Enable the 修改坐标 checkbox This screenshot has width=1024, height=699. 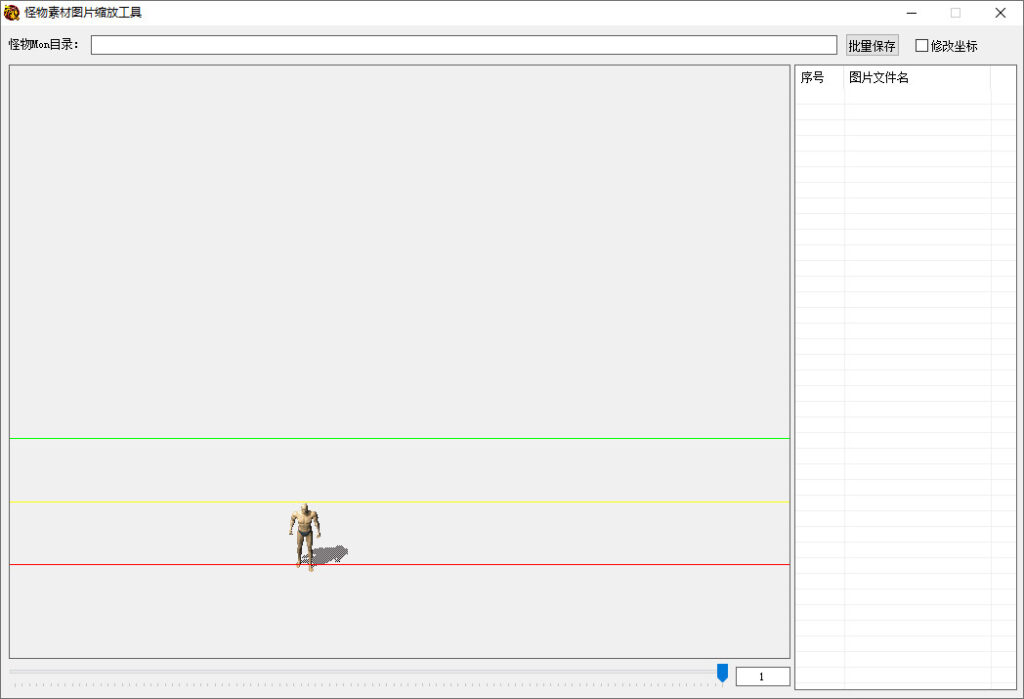tap(922, 45)
